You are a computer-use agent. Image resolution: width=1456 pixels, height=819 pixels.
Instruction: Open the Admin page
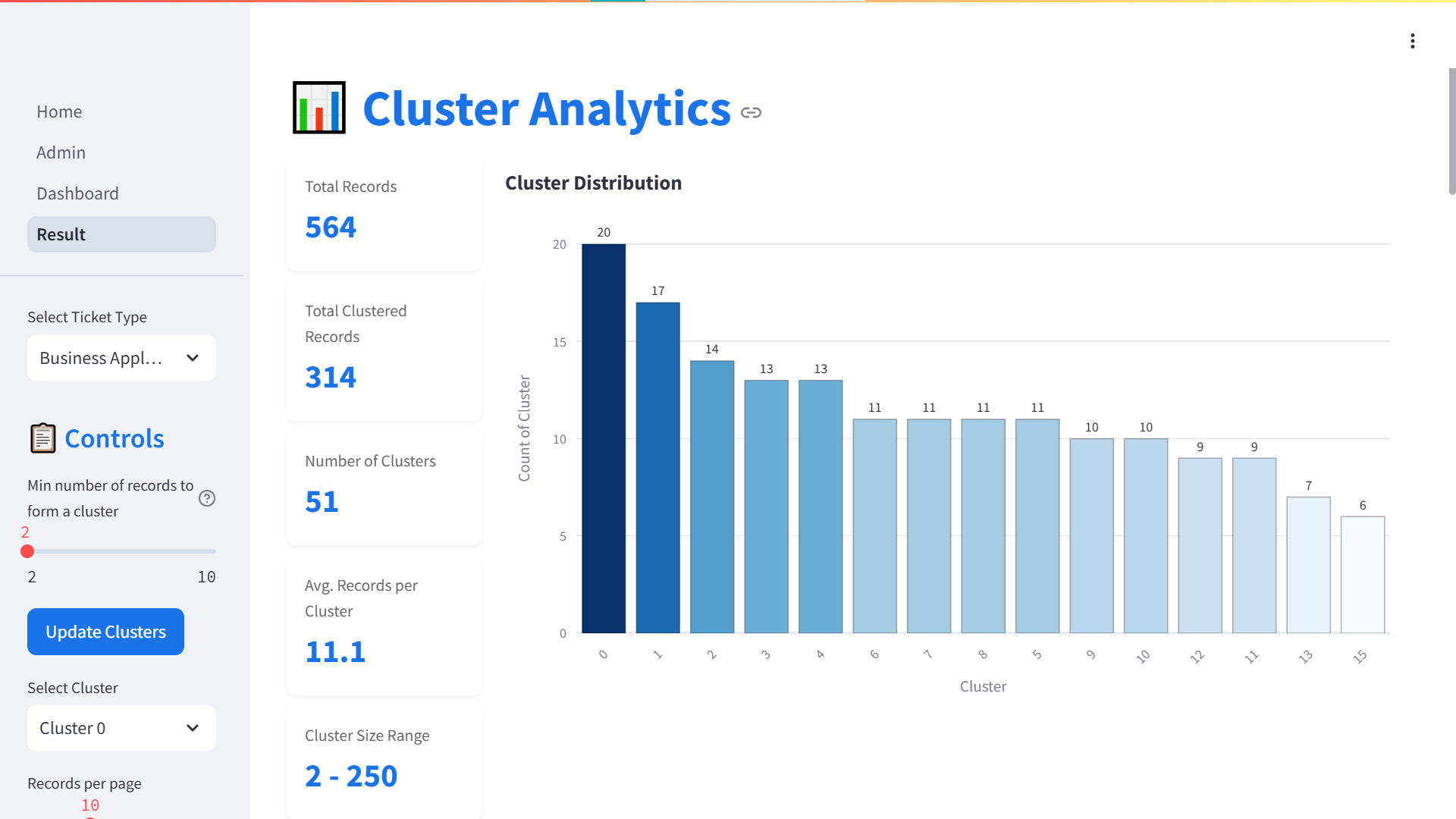(x=61, y=152)
